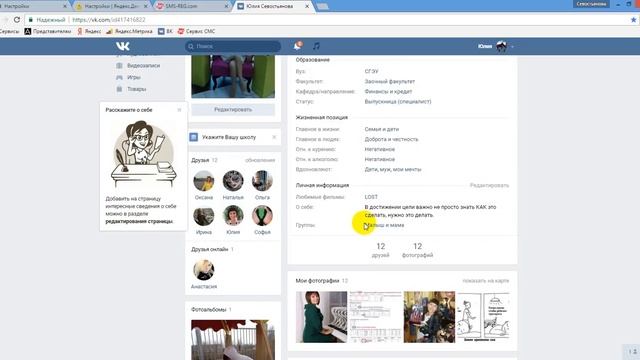Open friend Наталья's avatar
640x360 pixels.
point(233,181)
